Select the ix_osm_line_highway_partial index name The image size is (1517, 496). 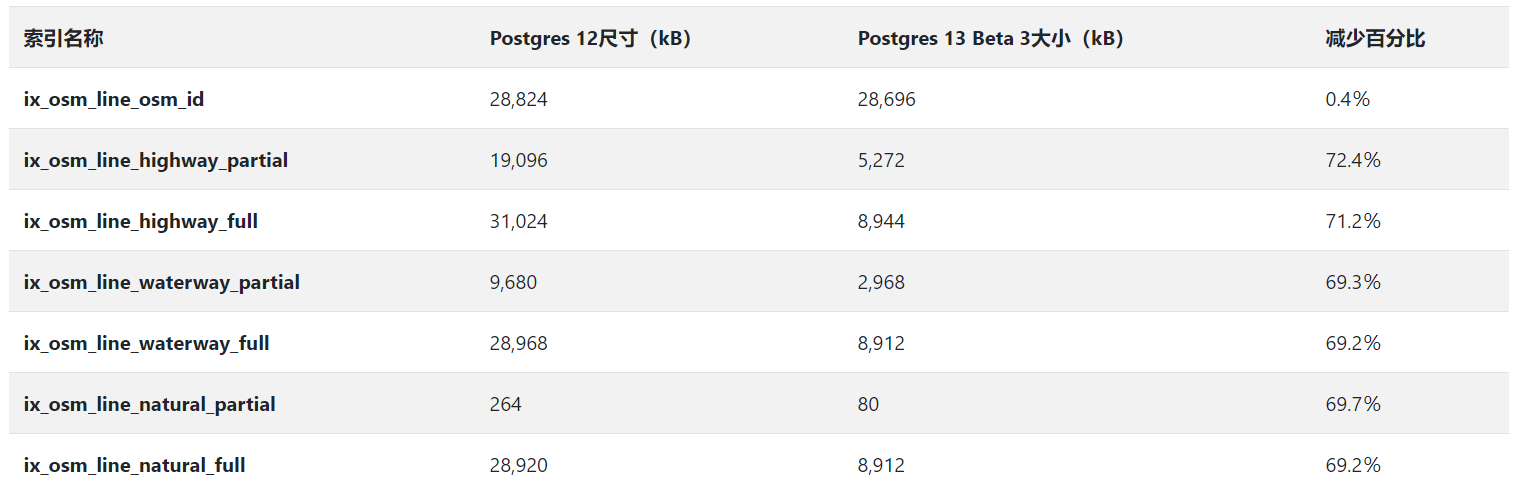pos(156,160)
